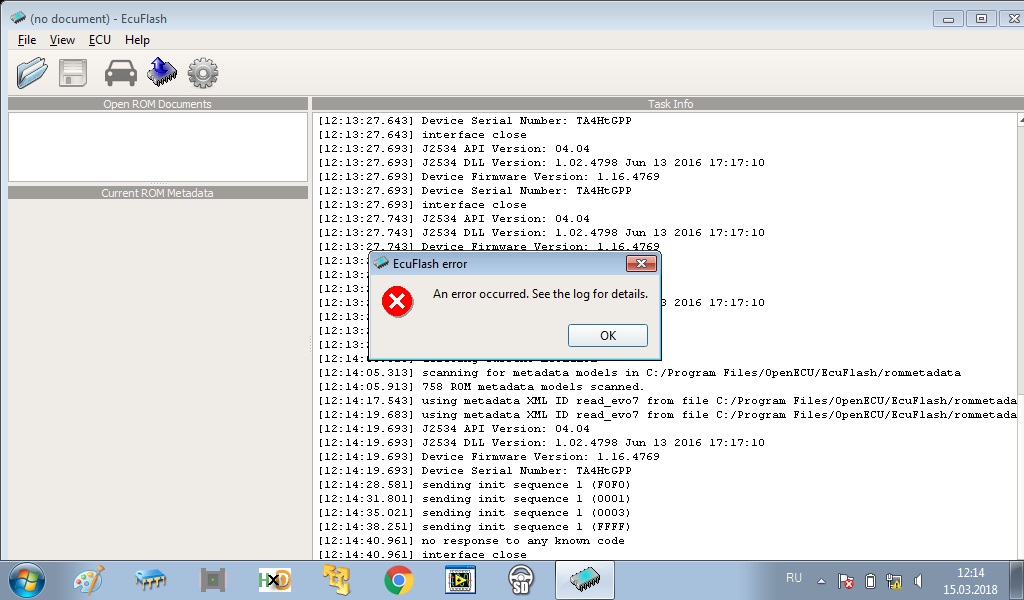Show hidden tray icons arrow

pos(822,581)
